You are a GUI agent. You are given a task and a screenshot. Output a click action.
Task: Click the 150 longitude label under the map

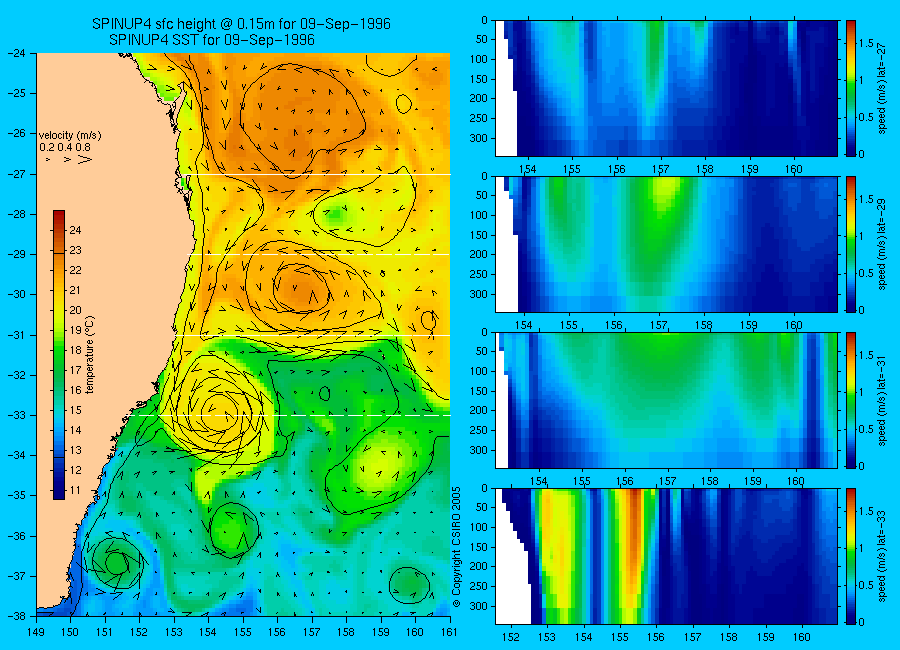pos(71,632)
